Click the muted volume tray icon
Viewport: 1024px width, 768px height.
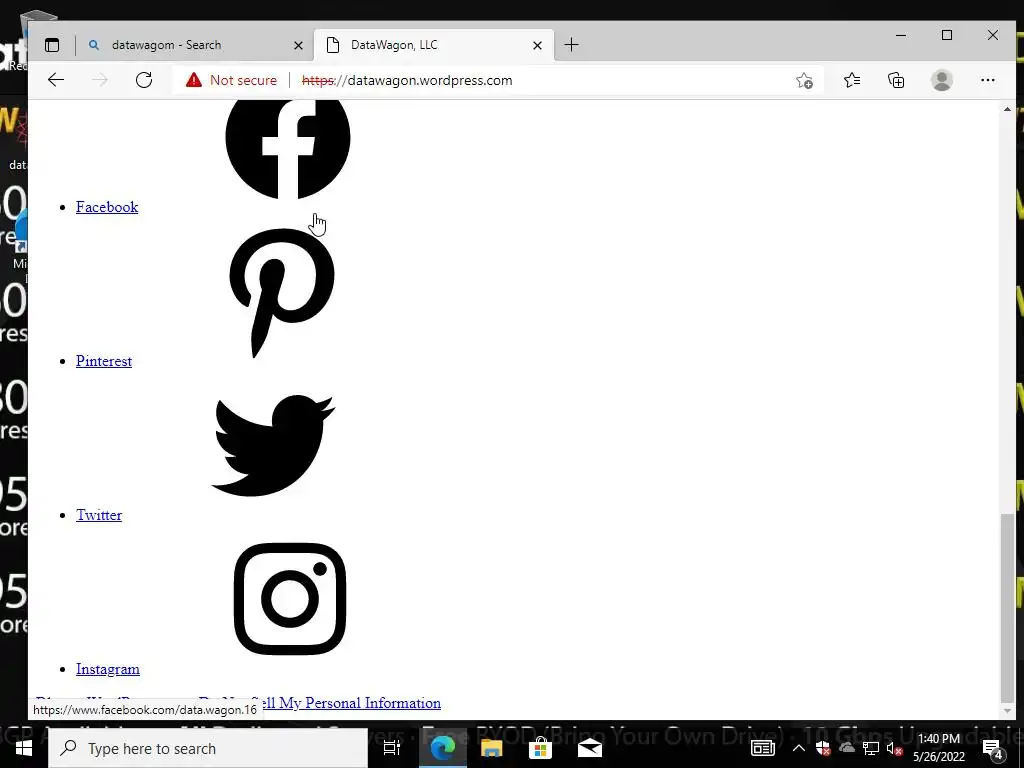coord(894,748)
